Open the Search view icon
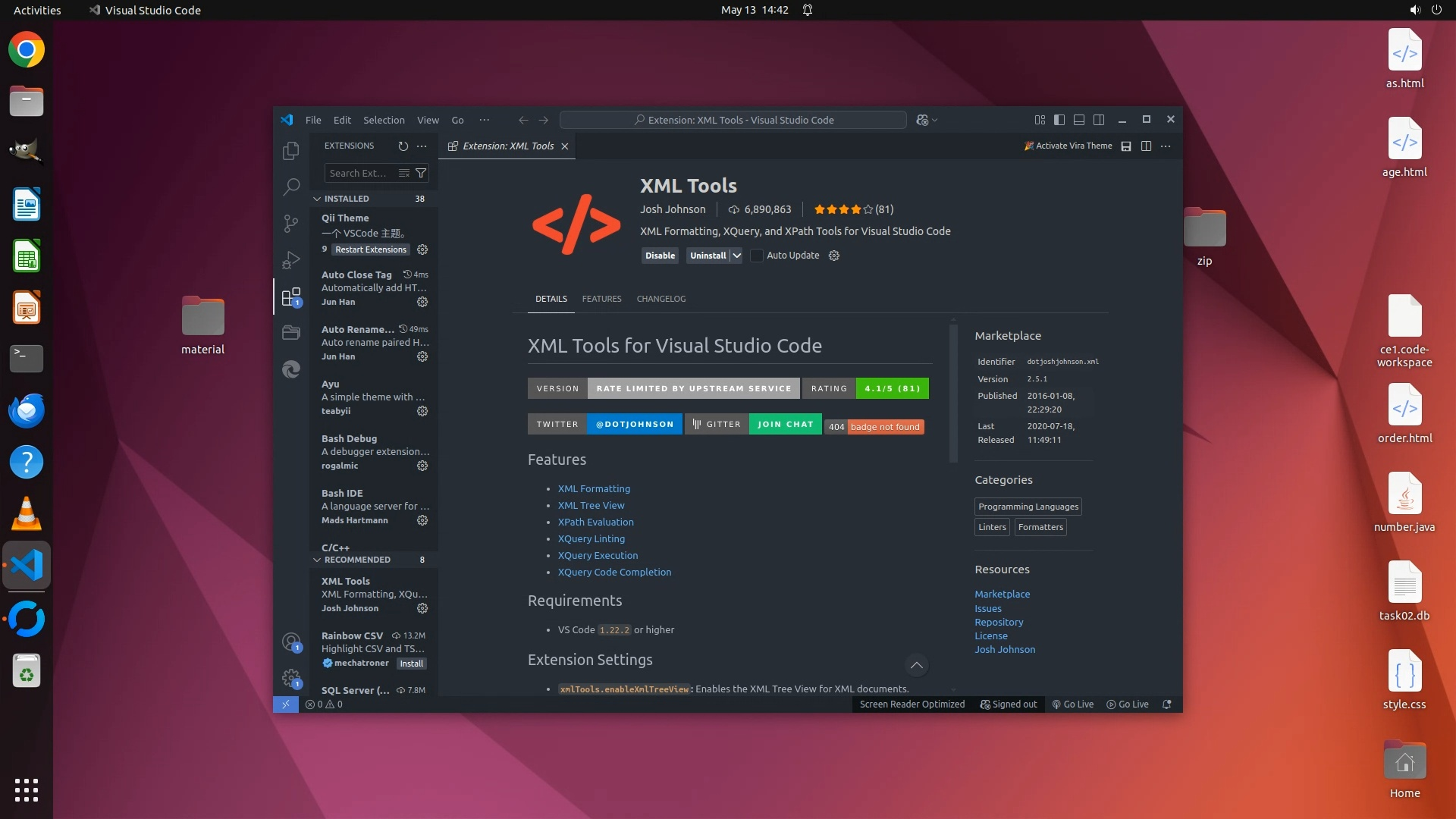 (x=290, y=187)
